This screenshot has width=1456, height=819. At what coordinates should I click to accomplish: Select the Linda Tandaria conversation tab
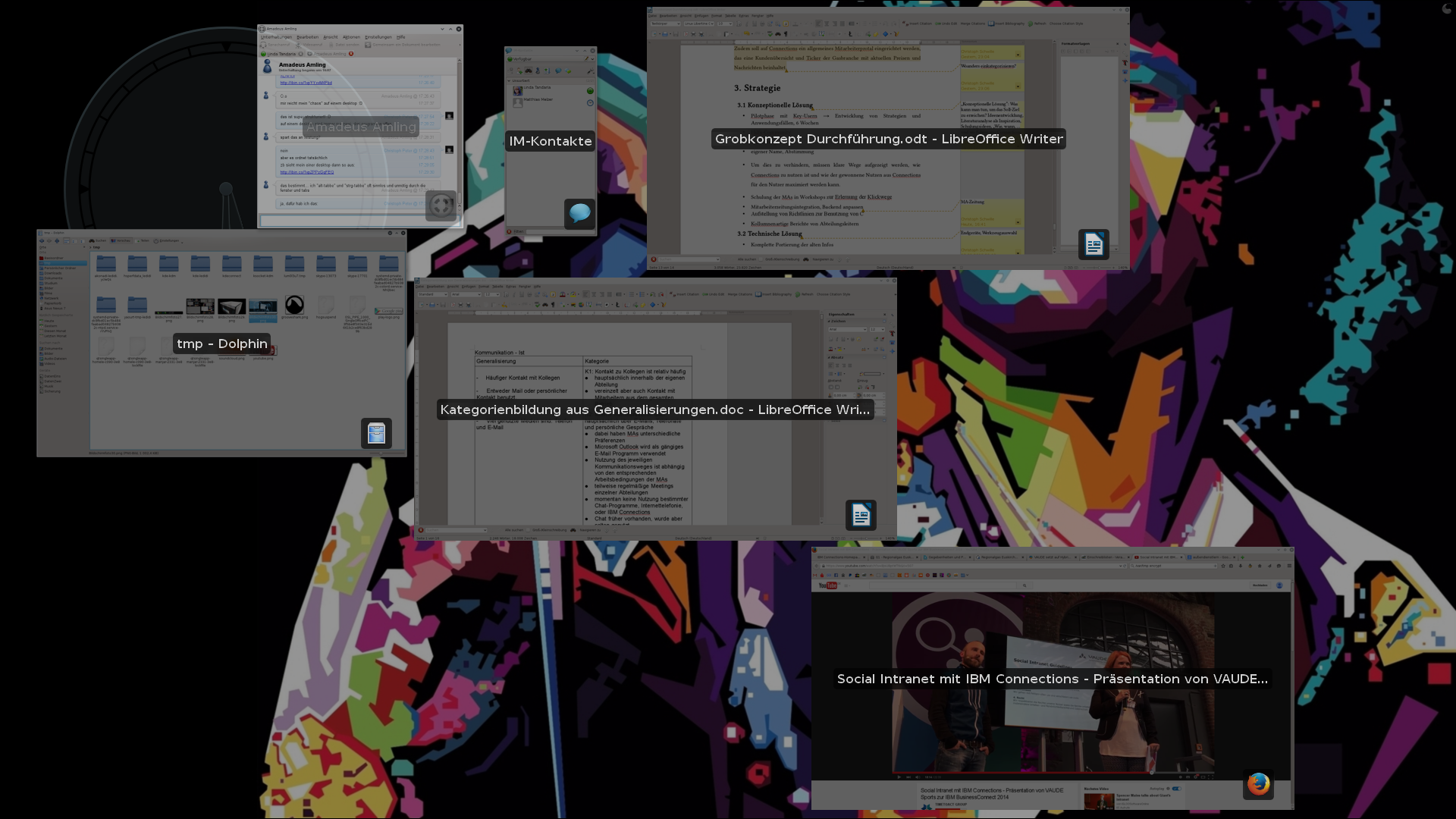click(281, 54)
